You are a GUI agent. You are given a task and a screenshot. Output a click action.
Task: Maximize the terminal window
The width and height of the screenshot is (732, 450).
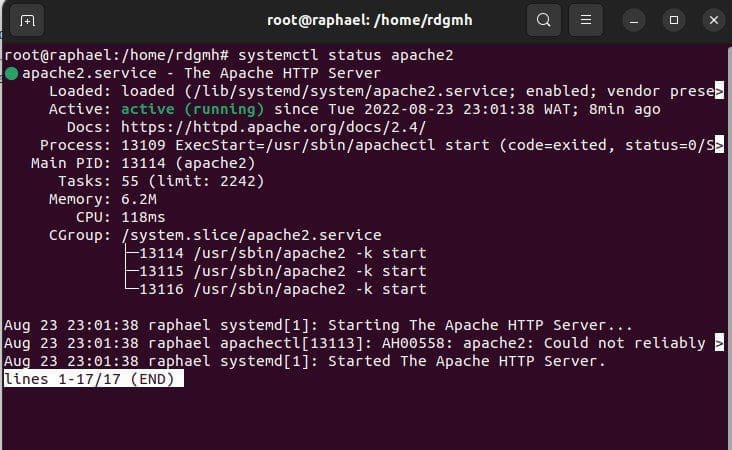click(673, 20)
